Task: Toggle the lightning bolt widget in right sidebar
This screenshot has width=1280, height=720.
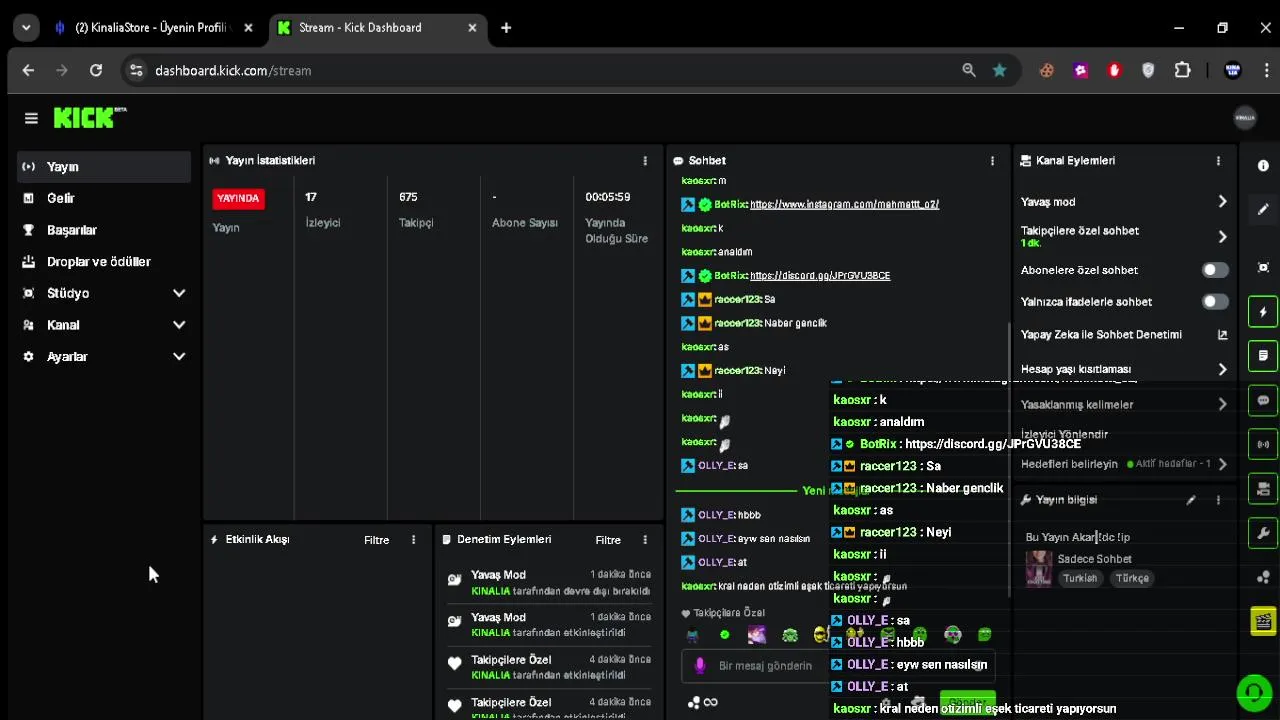Action: click(1263, 312)
